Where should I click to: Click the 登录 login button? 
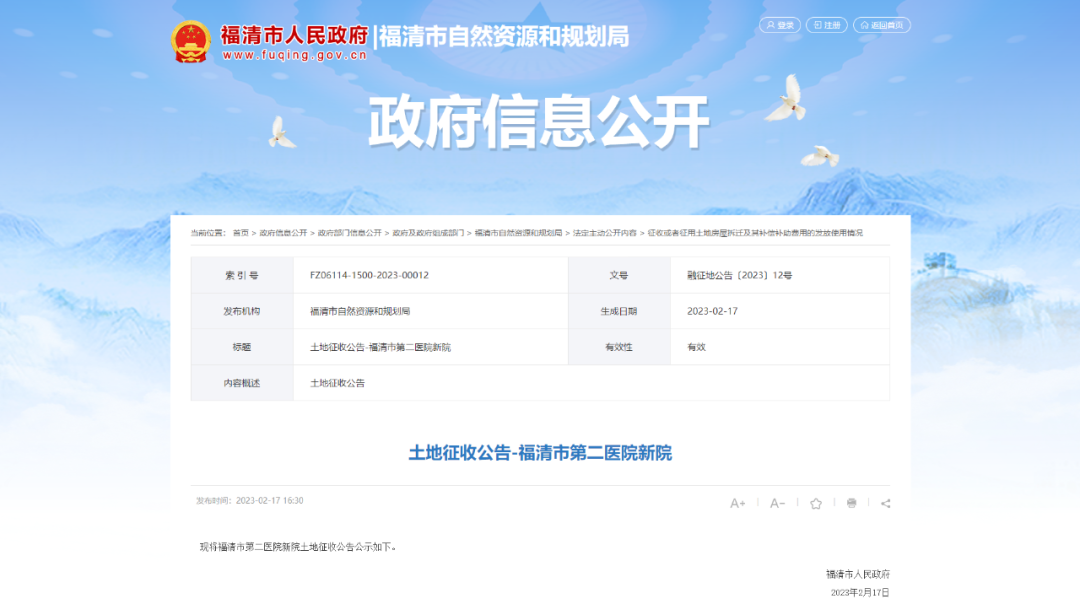[x=780, y=25]
